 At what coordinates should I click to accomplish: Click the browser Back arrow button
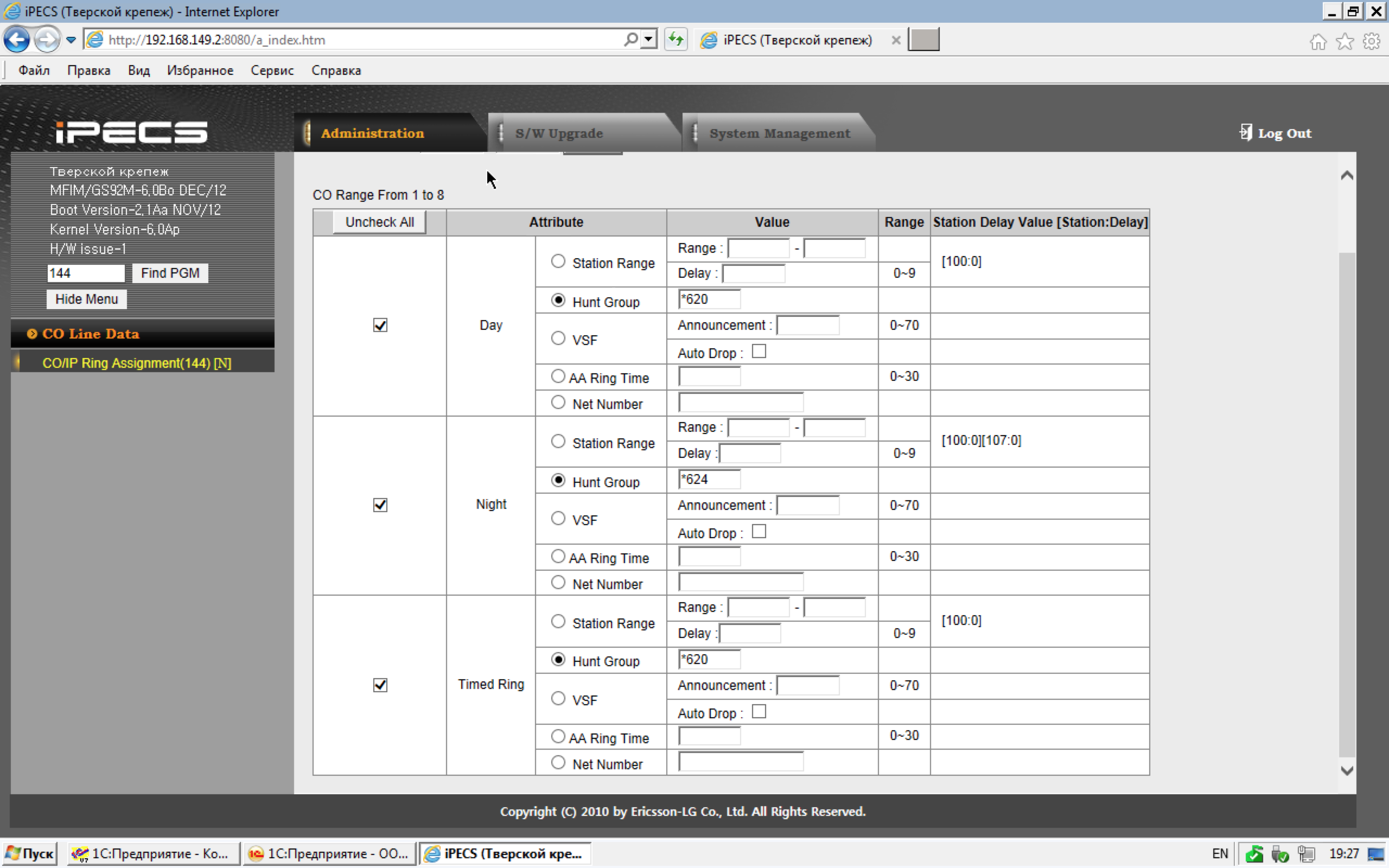point(17,40)
